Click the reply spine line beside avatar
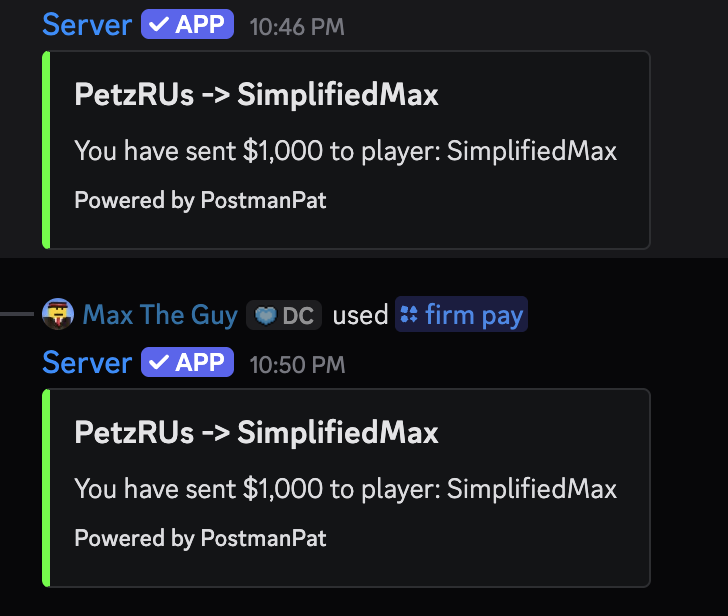This screenshot has width=728, height=616. (17, 314)
